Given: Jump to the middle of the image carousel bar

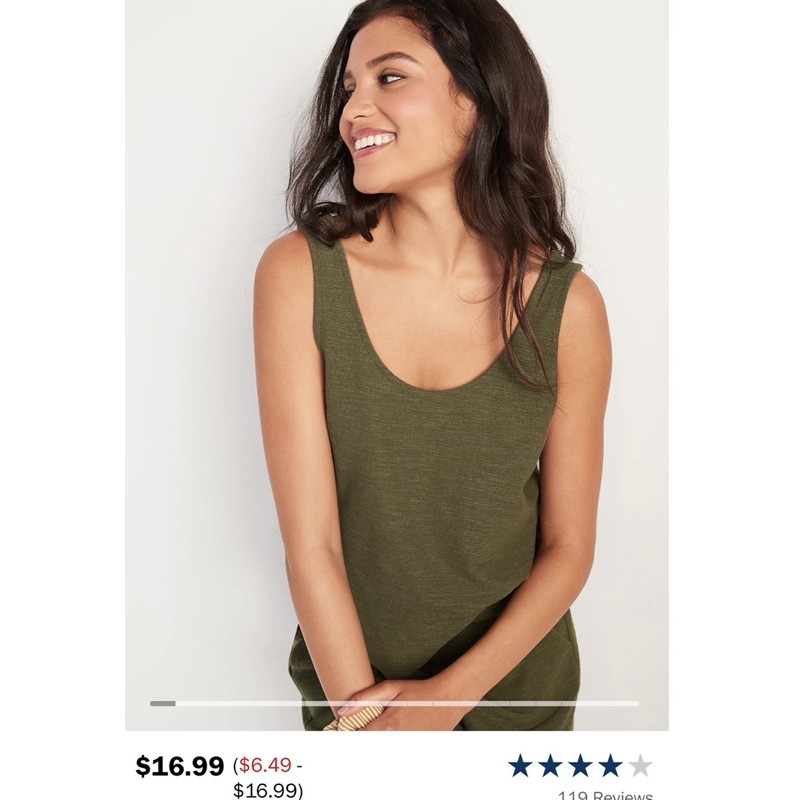Looking at the screenshot, I should 394,704.
